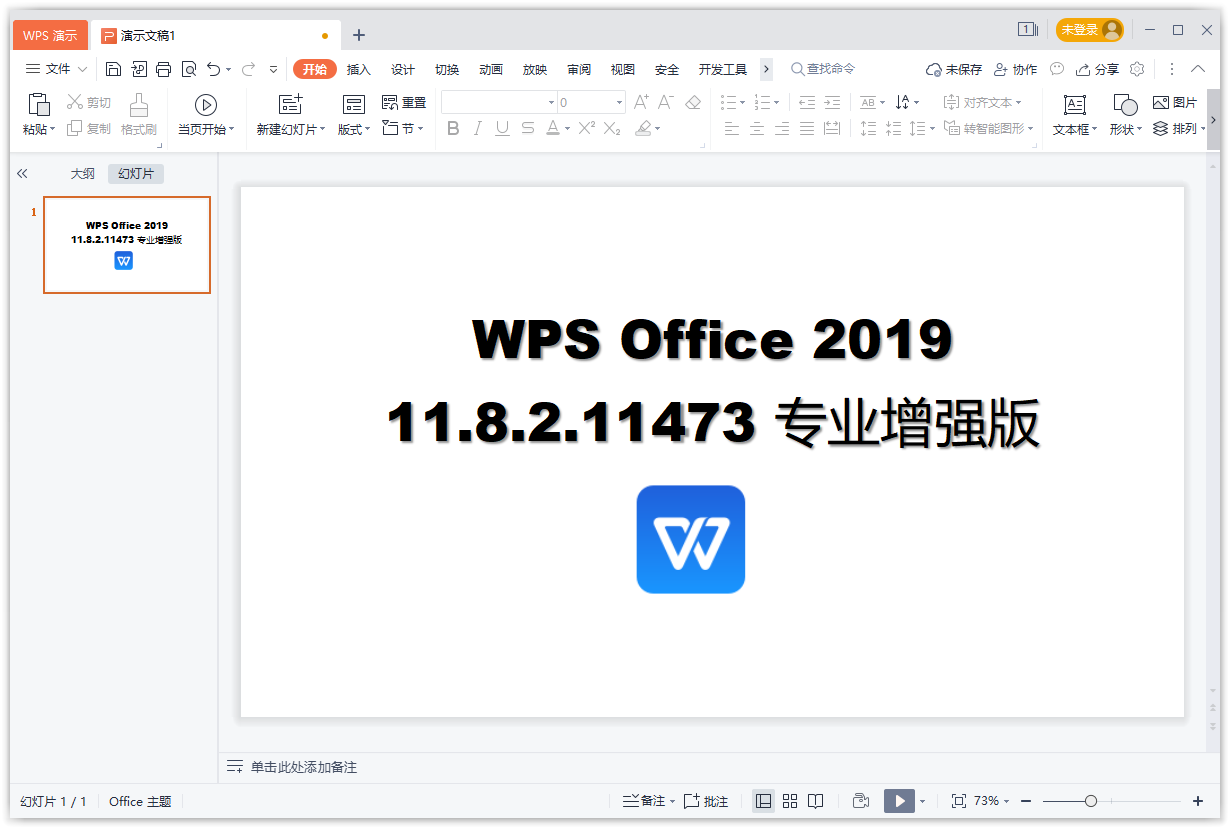This screenshot has width=1230, height=828.
Task: Open the File (文件) menu
Action: (56, 69)
